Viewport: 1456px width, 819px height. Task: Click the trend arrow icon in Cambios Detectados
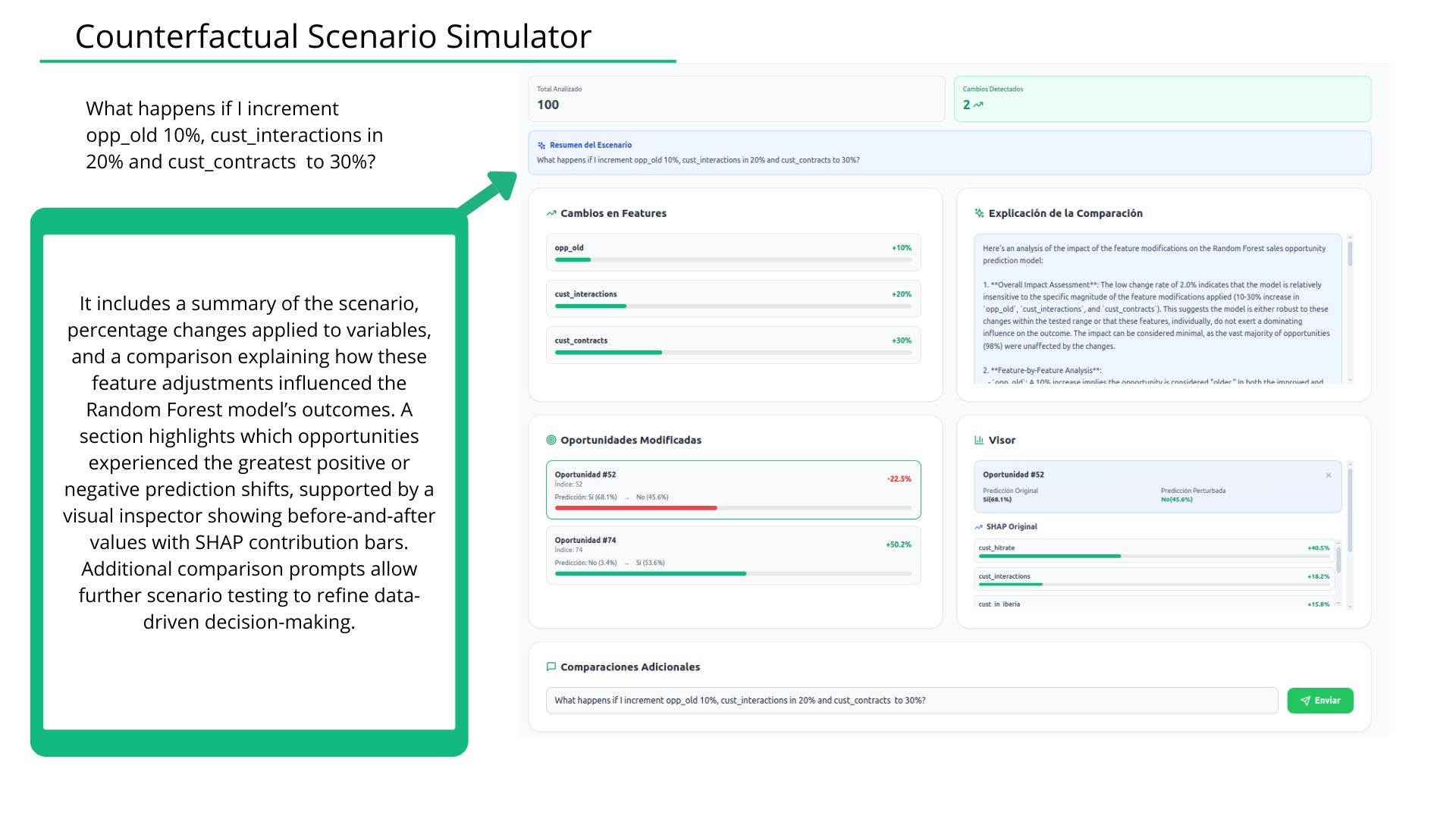[x=978, y=105]
